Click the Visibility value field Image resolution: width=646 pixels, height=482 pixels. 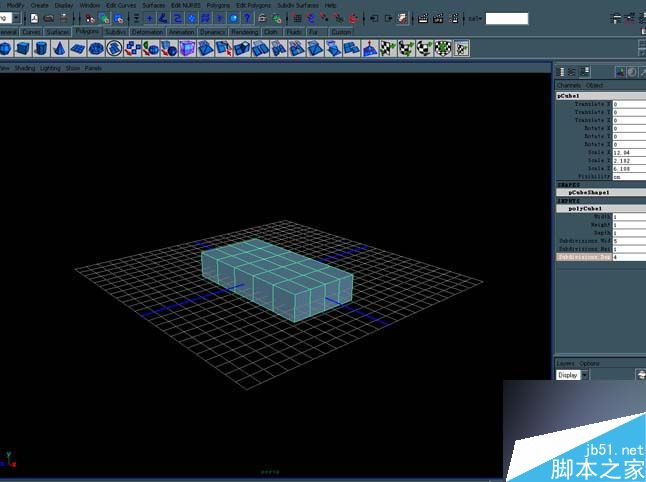(629, 177)
